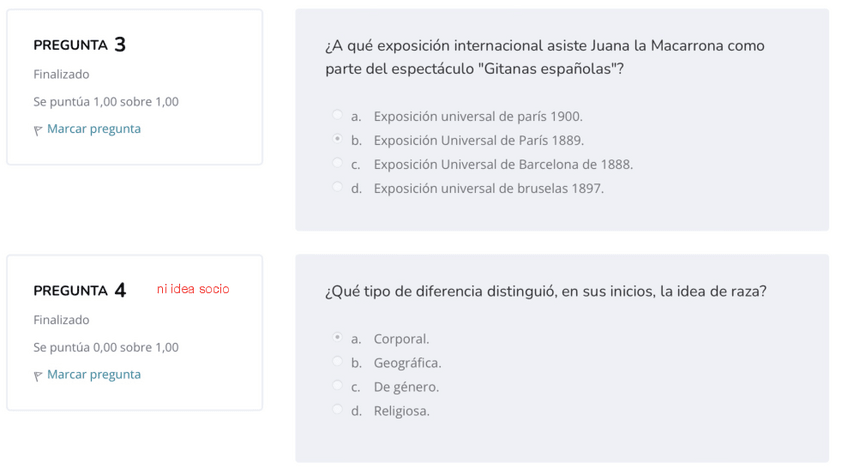848x475 pixels.
Task: Click 'Marcar pregunta' link for question 3
Action: [93, 129]
